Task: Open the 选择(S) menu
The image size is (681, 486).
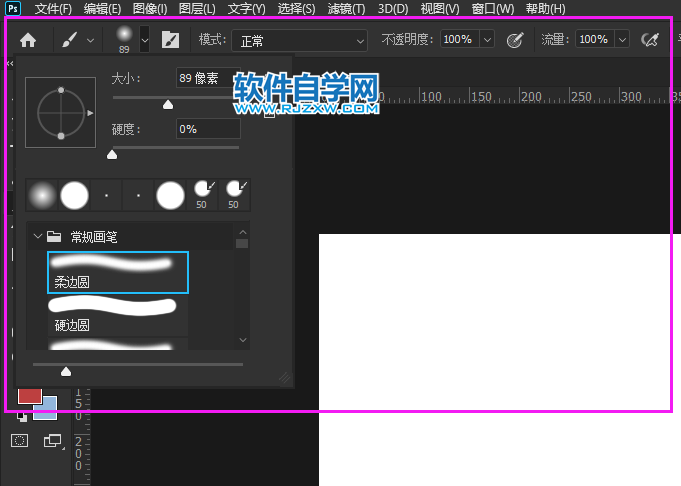Action: pos(296,9)
